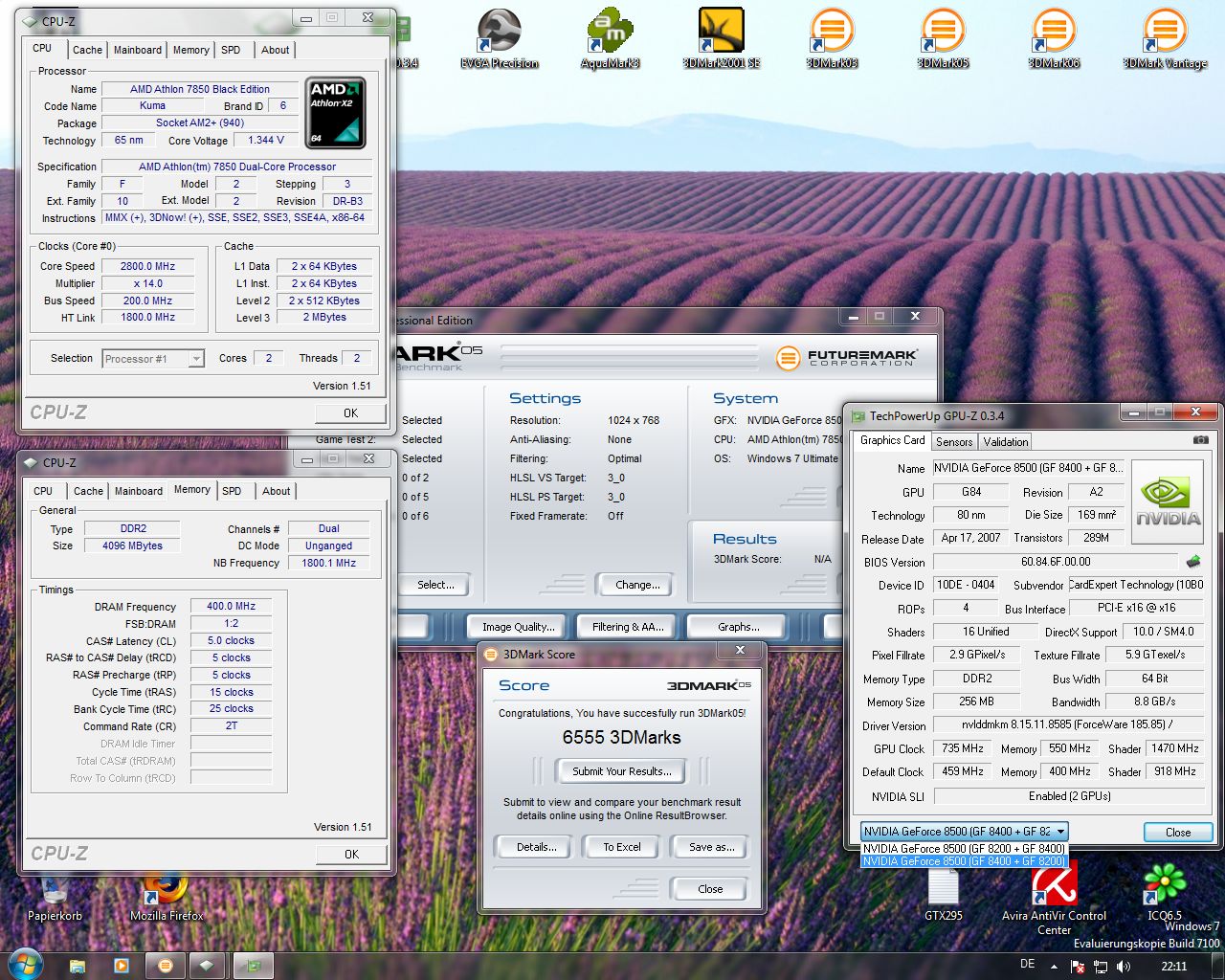Click the GPU-Z Name field
The image size is (1225, 980).
[x=1028, y=468]
